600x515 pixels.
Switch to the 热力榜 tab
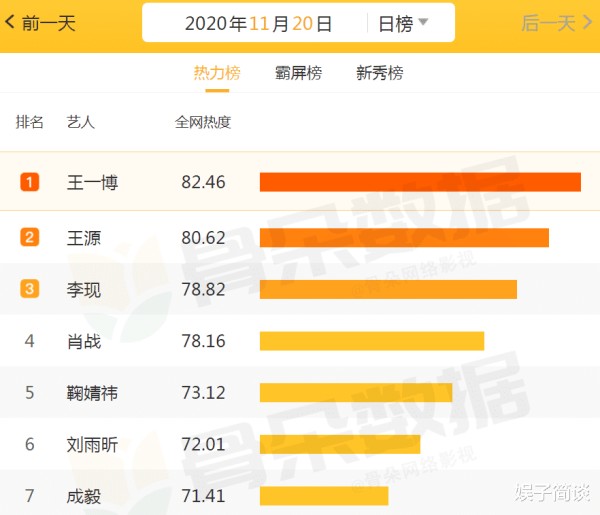pos(217,73)
